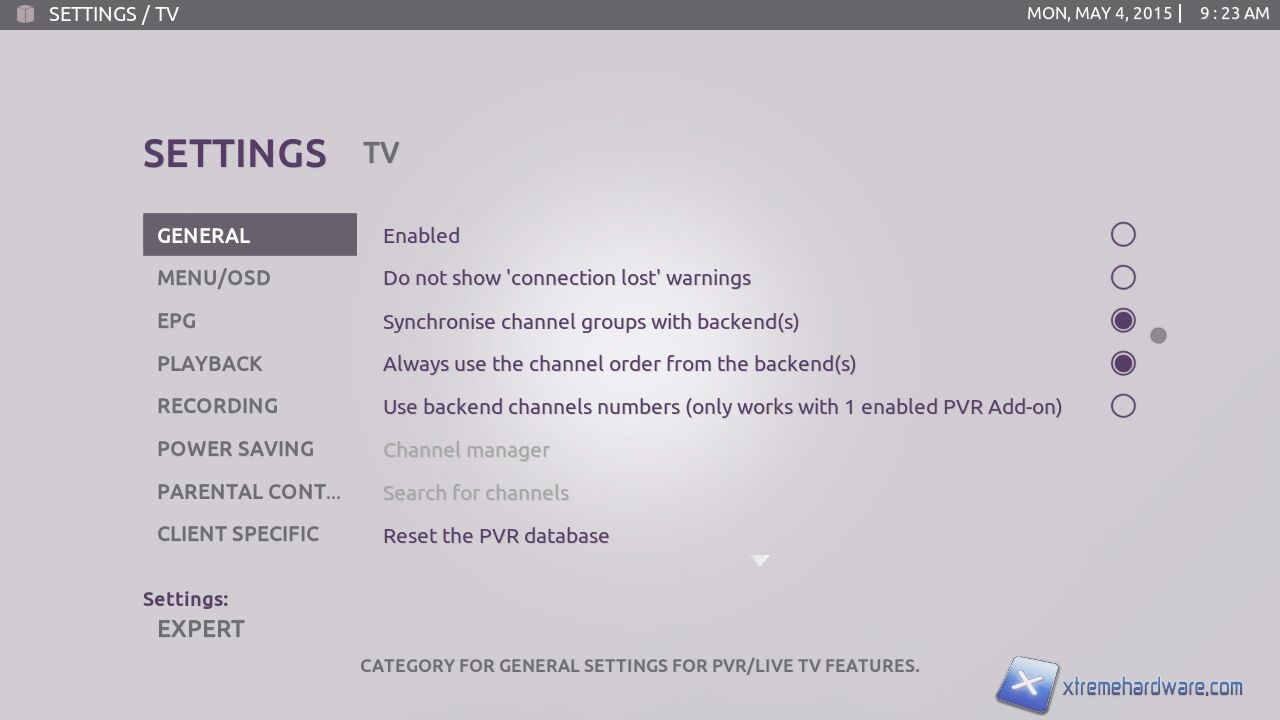Image resolution: width=1280 pixels, height=720 pixels.
Task: Go to the RECORDING category
Action: coord(218,406)
